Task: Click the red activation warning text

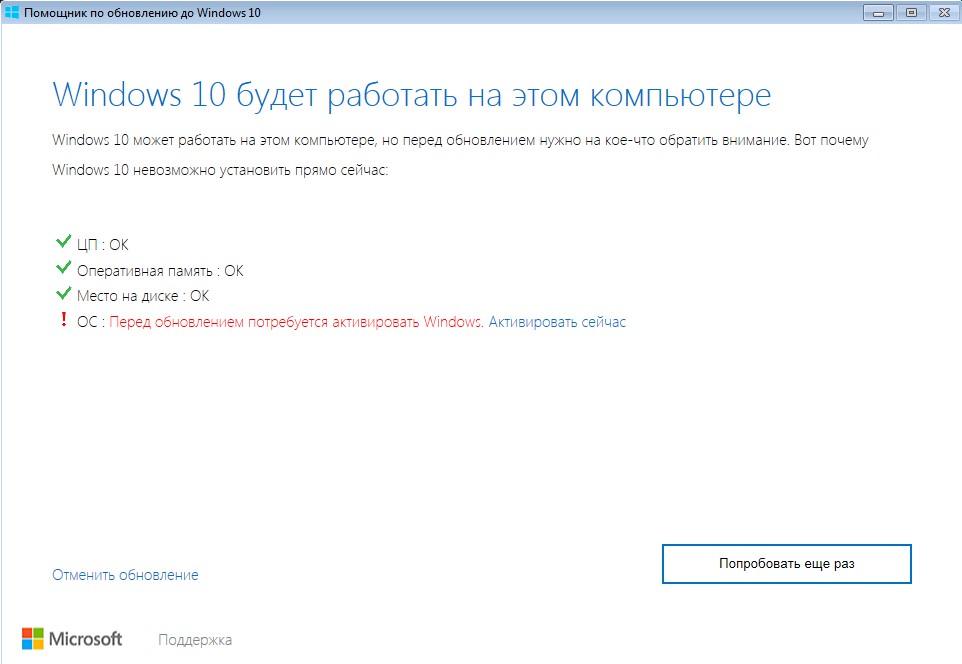Action: pos(296,322)
